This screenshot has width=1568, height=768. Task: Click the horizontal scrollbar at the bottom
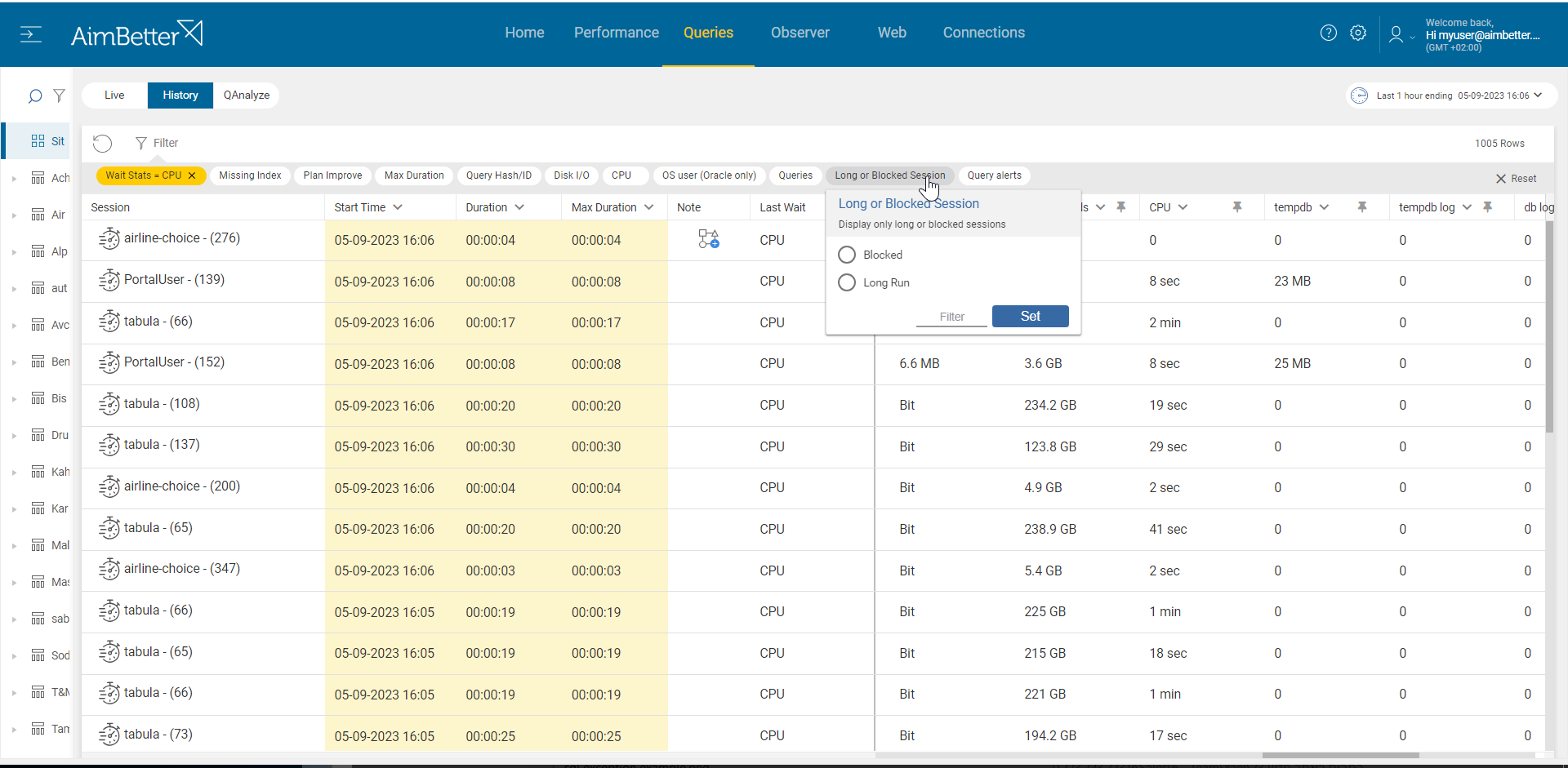click(x=1339, y=756)
